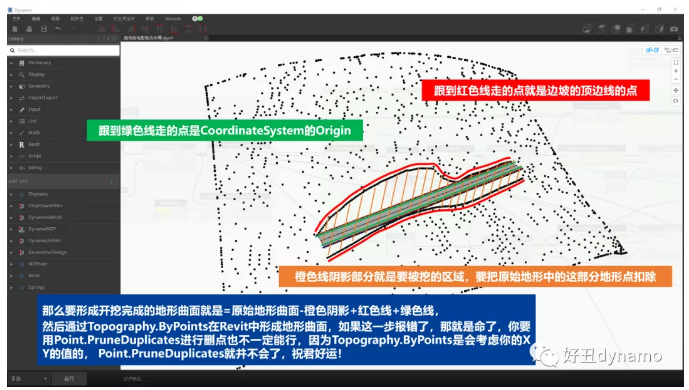Click the zoom out minus icon

click(676, 79)
